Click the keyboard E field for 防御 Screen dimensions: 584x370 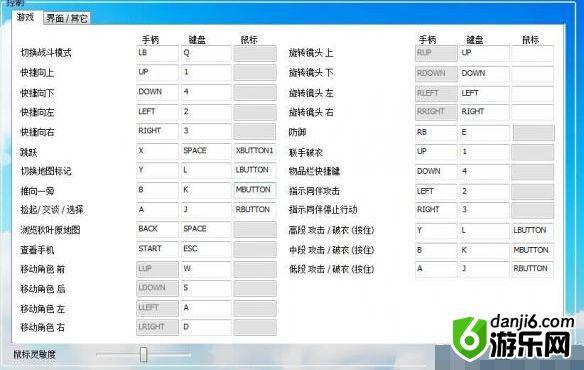[484, 133]
